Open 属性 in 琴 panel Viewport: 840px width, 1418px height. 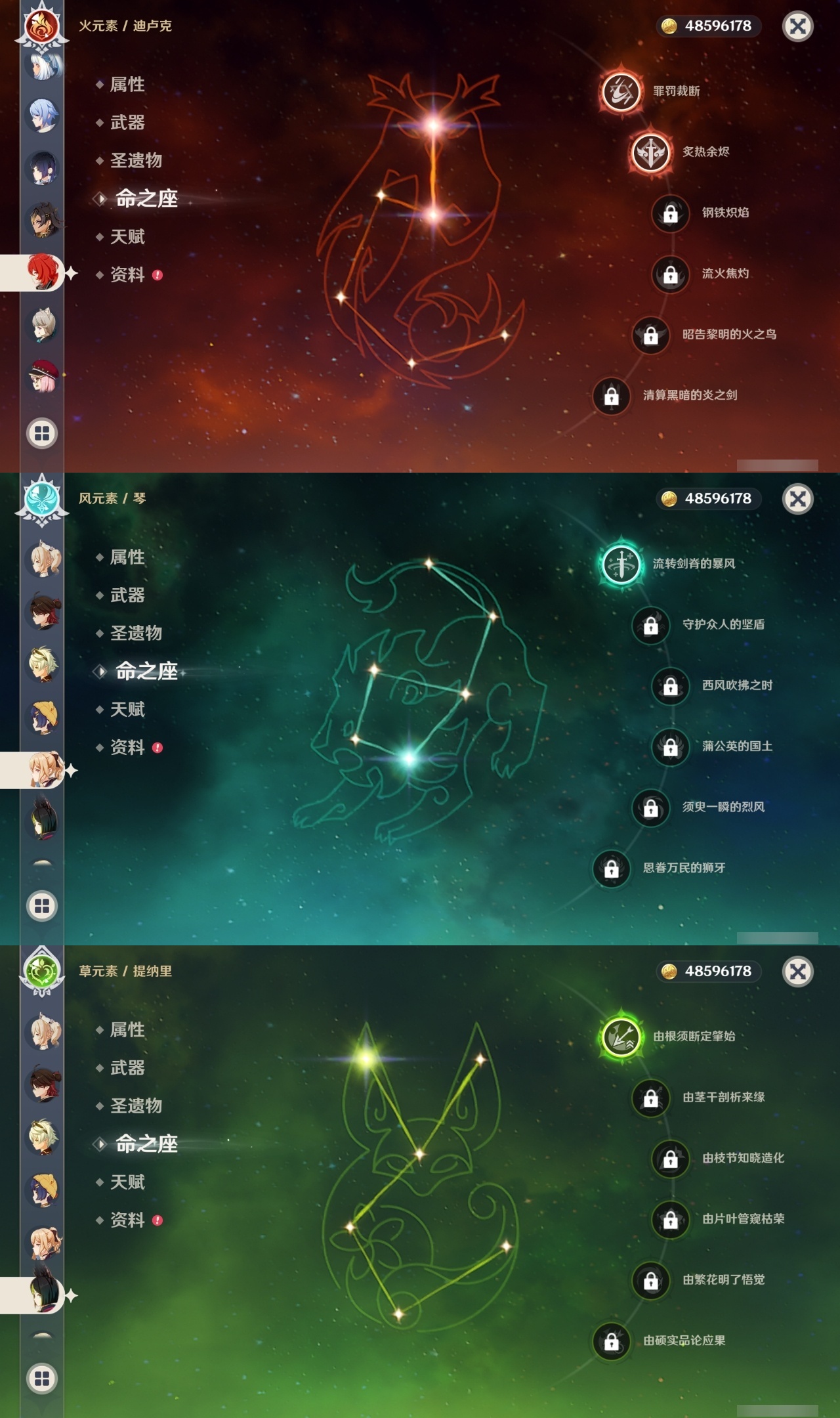coord(127,557)
